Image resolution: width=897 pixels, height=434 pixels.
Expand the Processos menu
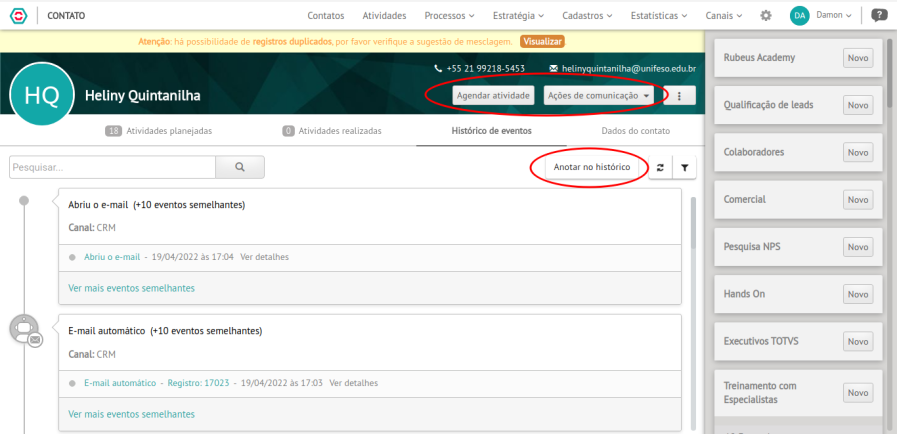pyautogui.click(x=449, y=16)
